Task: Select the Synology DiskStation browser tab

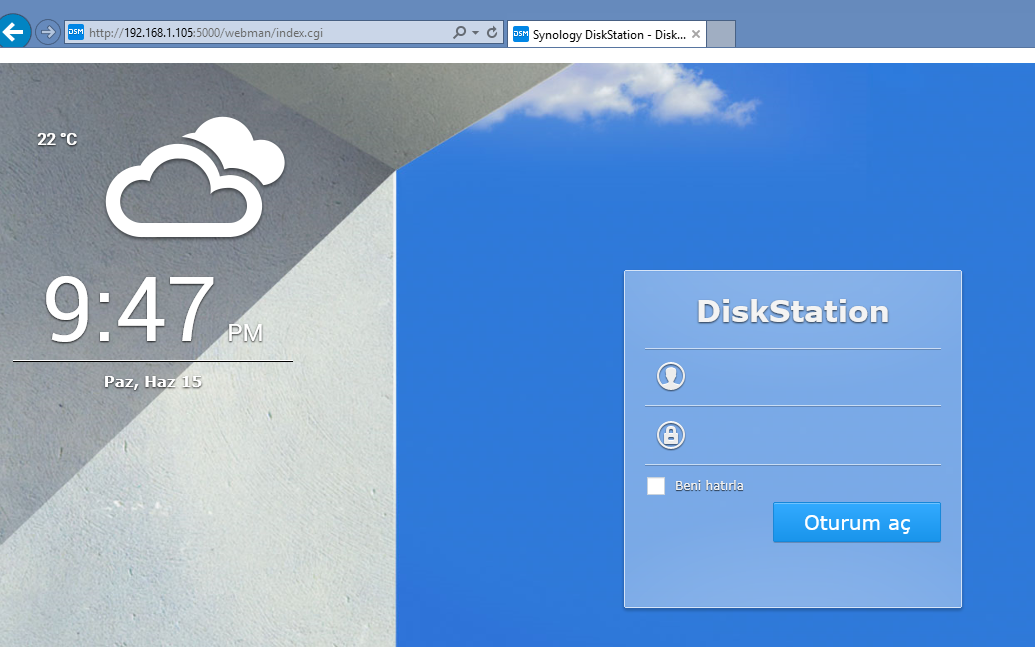Action: pos(607,34)
